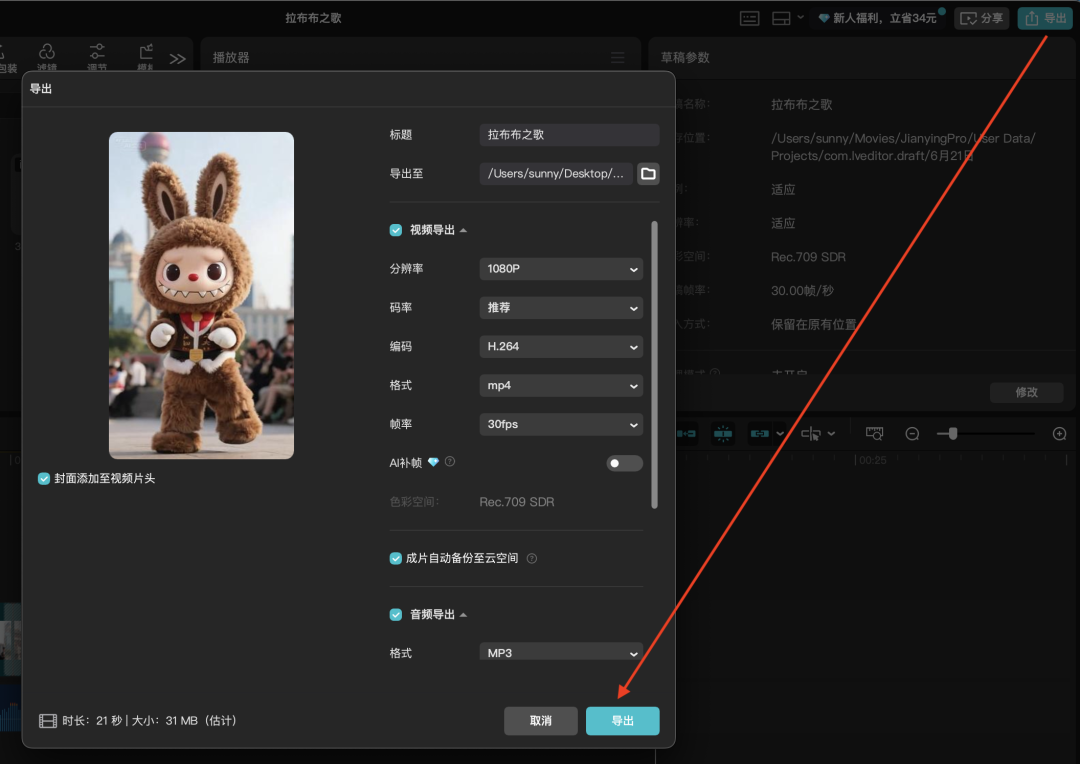Open the 编码 H.264 dropdown
Screen dimensions: 1080x764
click(560, 346)
